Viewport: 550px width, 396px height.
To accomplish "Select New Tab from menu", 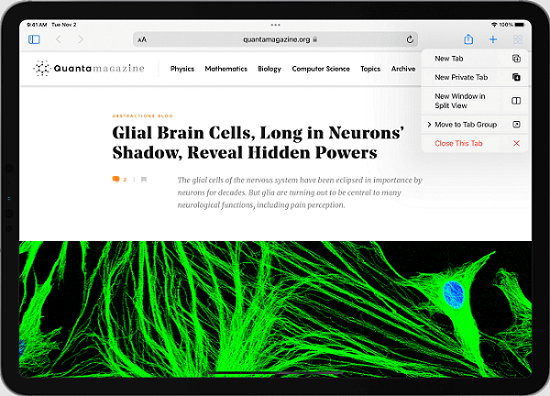I will pyautogui.click(x=475, y=59).
